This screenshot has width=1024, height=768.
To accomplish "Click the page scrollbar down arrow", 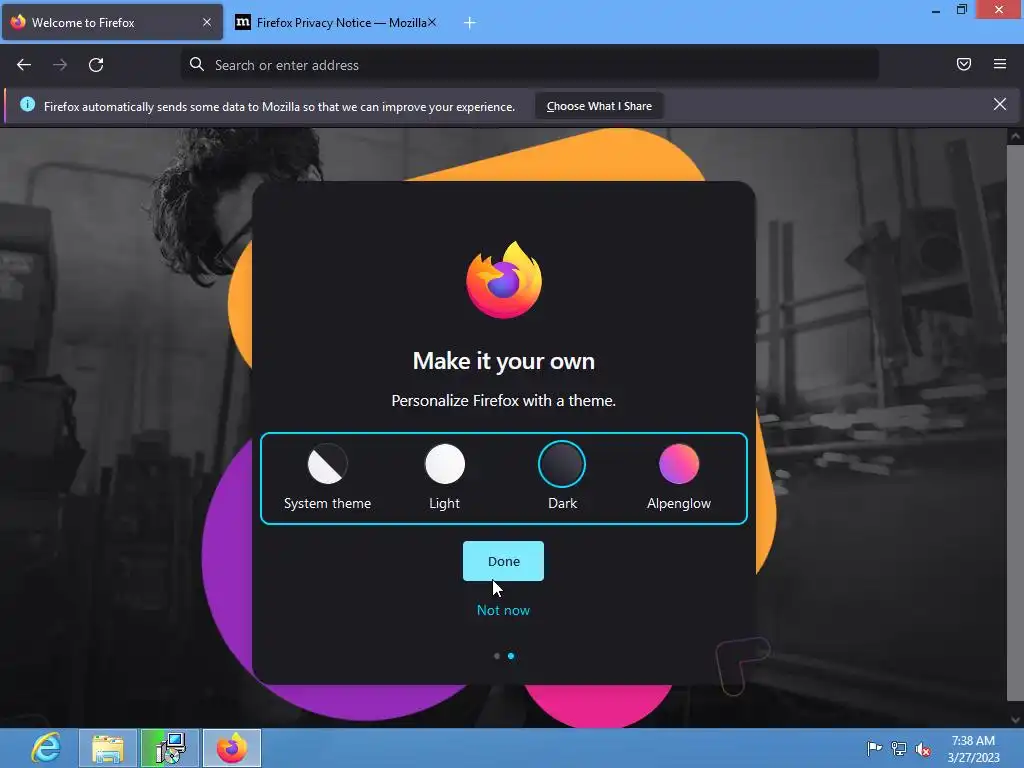I will 1015,719.
